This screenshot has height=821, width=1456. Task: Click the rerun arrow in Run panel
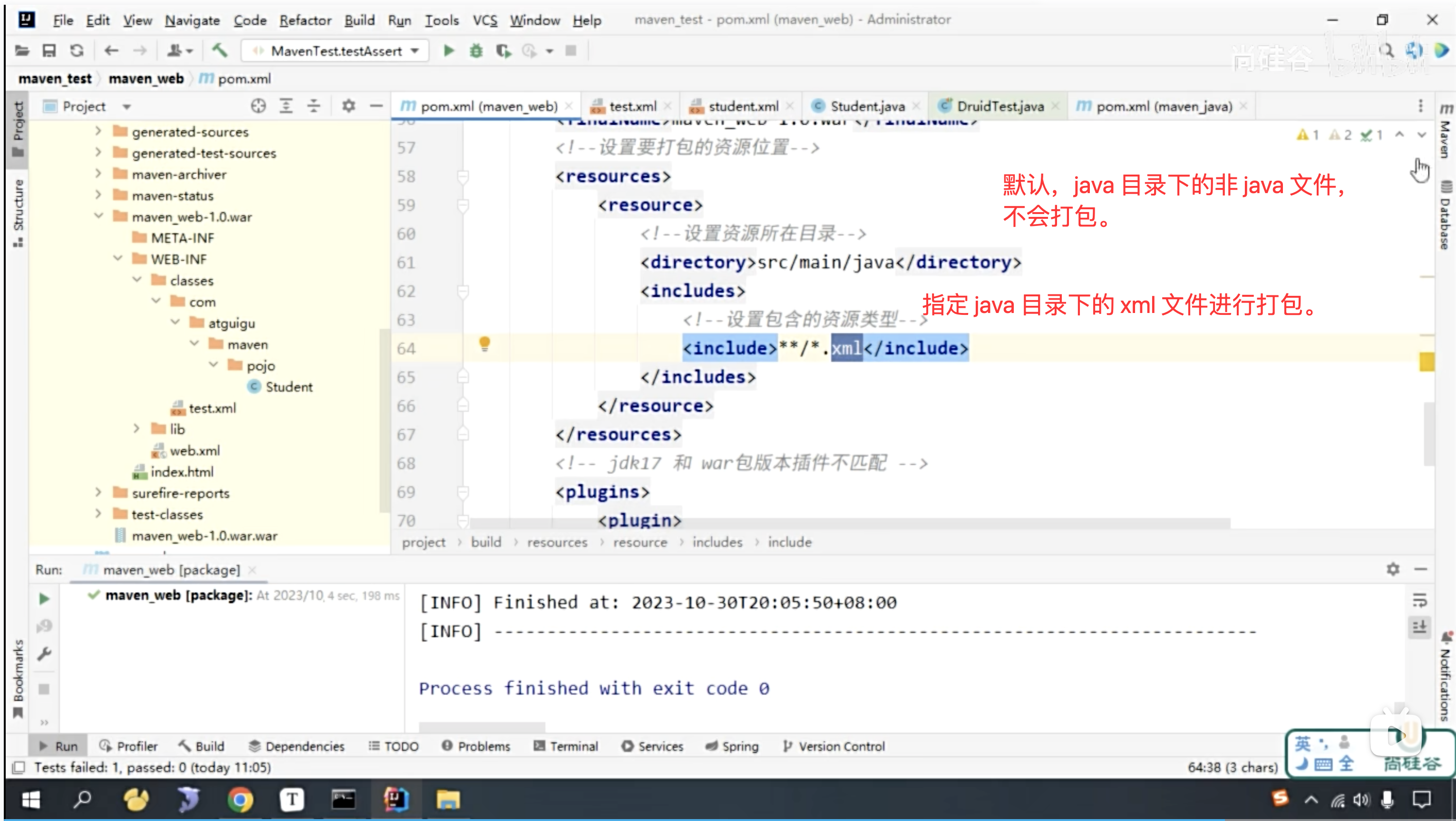pos(44,599)
